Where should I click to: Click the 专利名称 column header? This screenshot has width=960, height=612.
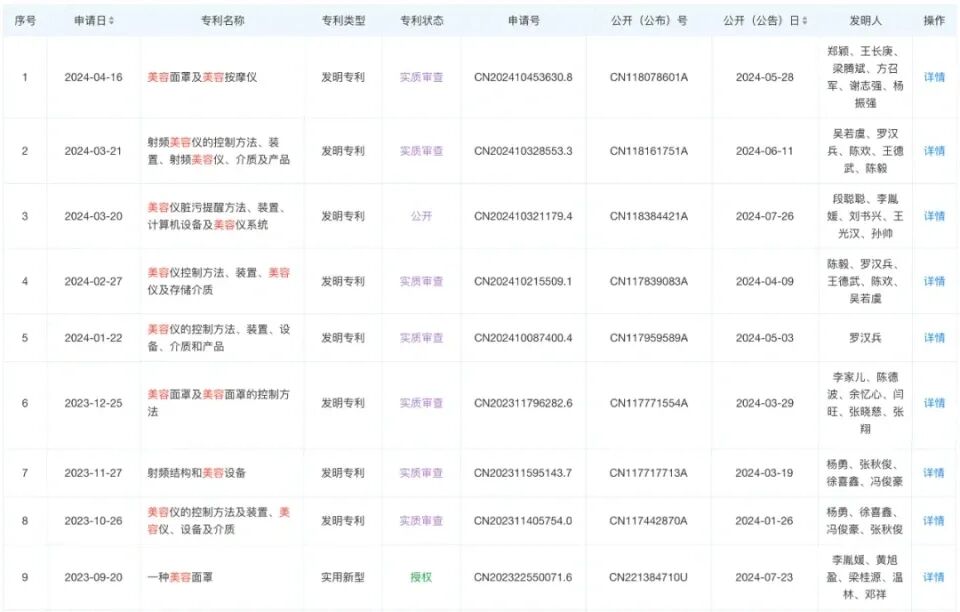tap(222, 21)
